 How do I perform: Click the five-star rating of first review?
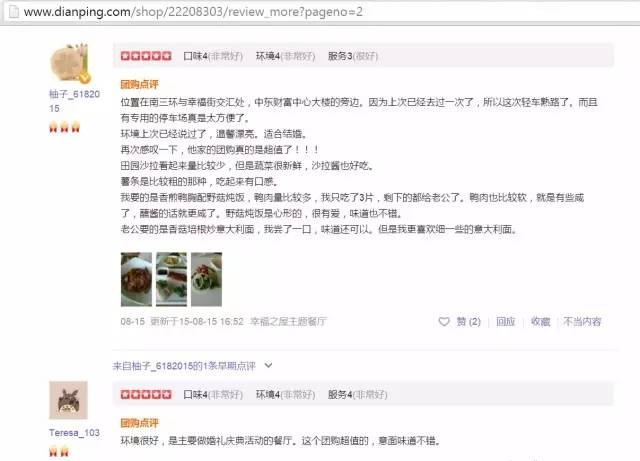click(146, 56)
